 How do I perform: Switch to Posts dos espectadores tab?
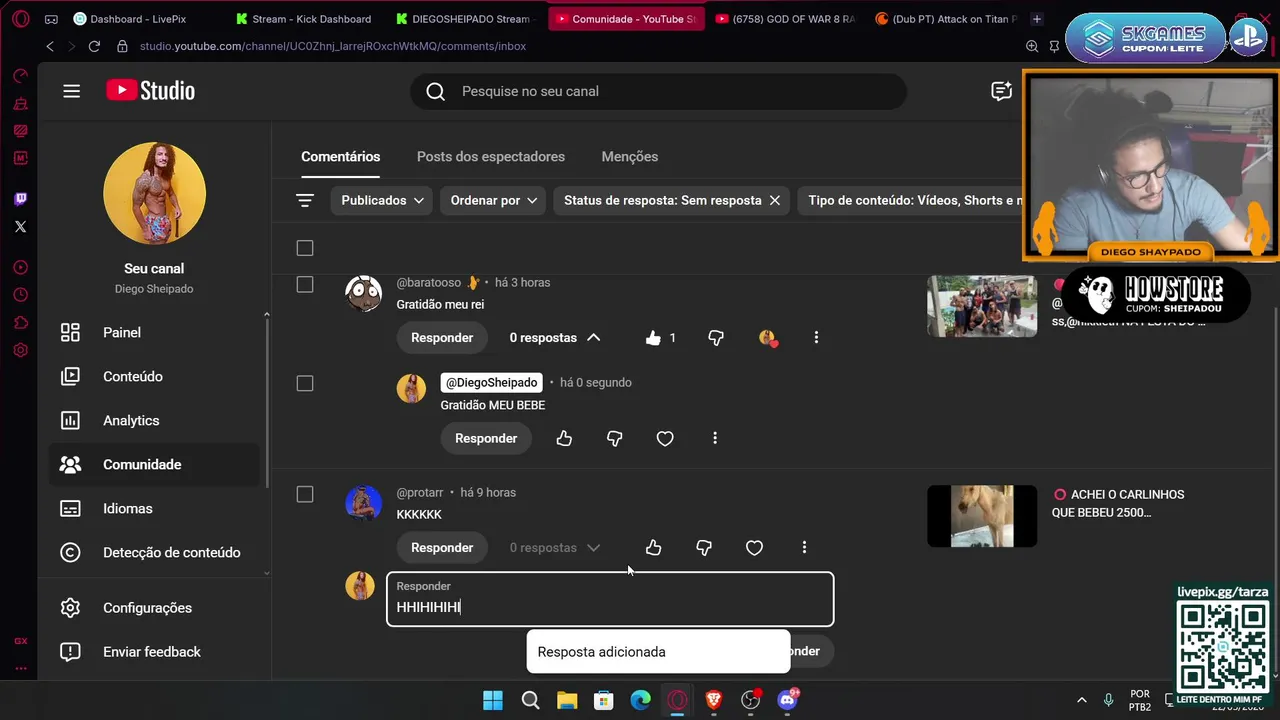click(491, 157)
